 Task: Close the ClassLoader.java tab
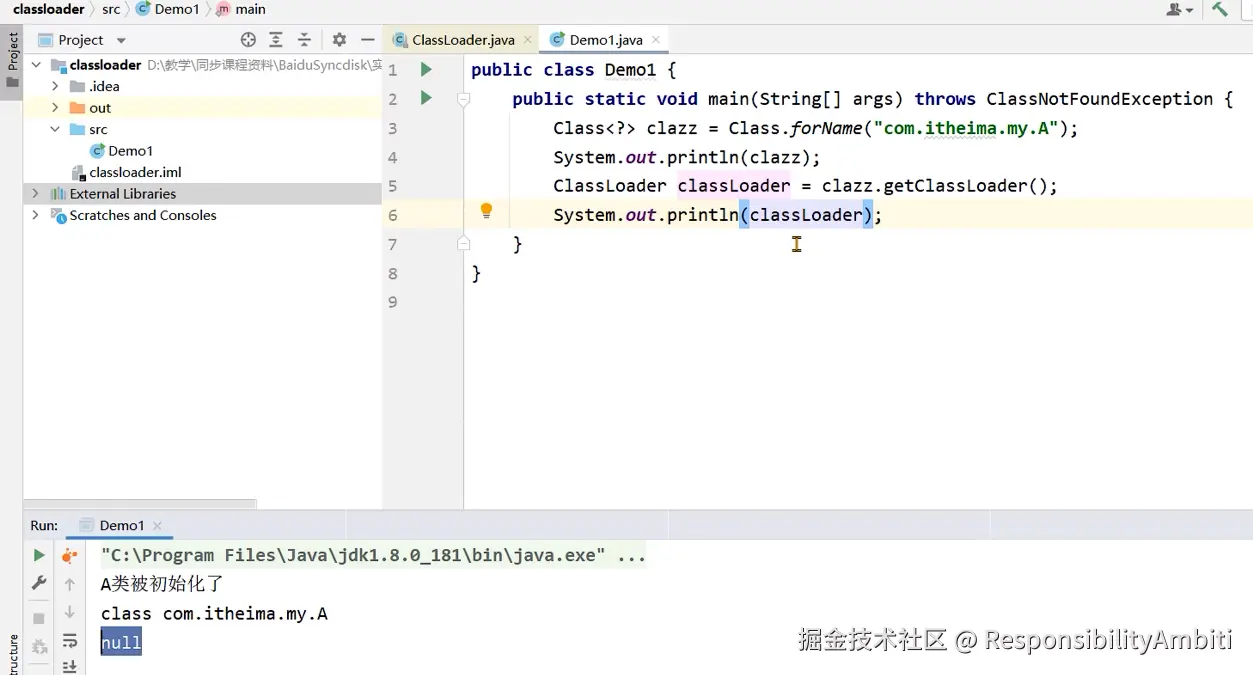point(528,40)
